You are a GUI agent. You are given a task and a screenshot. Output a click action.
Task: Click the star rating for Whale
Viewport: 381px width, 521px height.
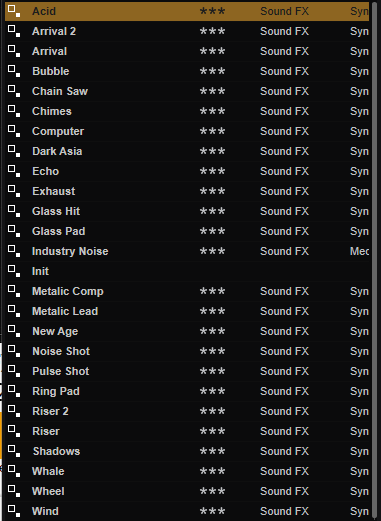coord(212,471)
